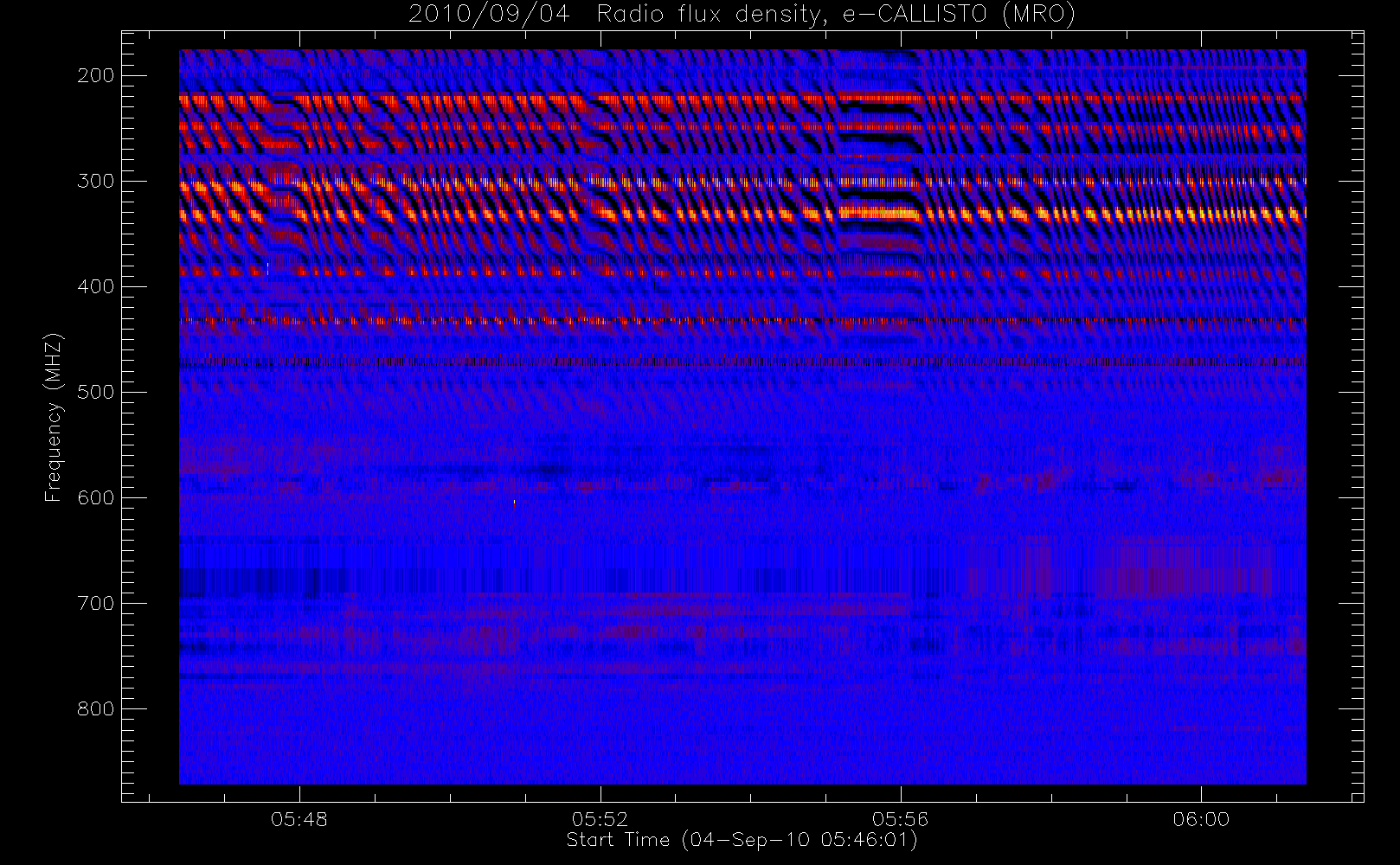The image size is (1400, 865).
Task: Click the 500 frequency tick label
Action: 95,392
